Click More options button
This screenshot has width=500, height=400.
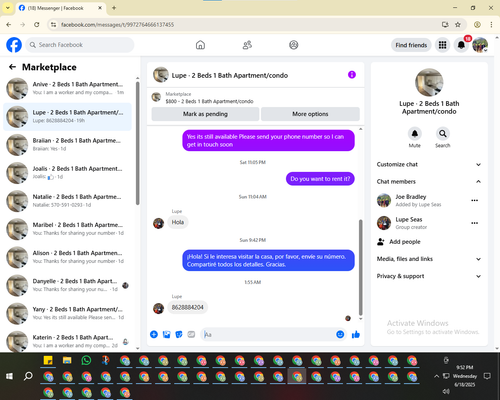tap(310, 114)
